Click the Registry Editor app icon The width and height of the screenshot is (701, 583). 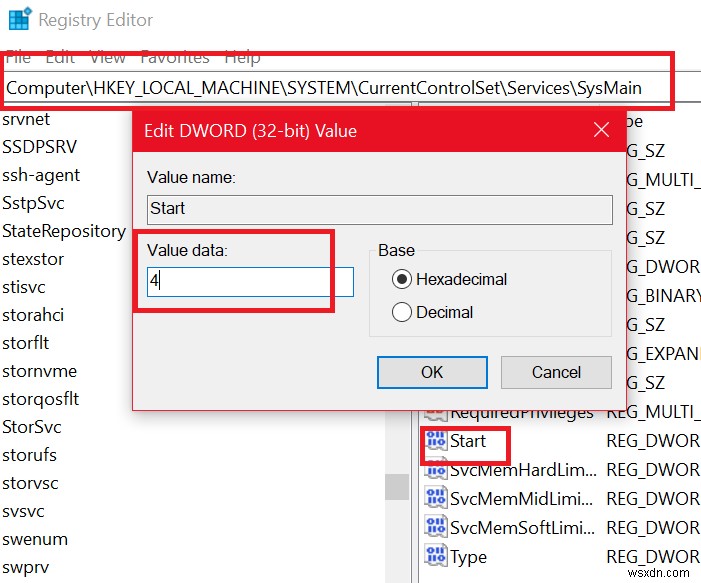[20, 19]
